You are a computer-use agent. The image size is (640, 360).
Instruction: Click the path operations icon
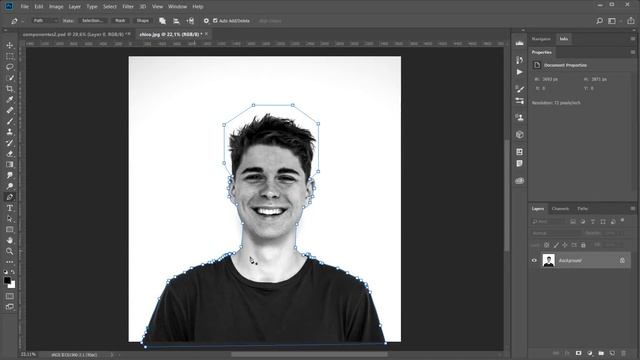tap(162, 21)
